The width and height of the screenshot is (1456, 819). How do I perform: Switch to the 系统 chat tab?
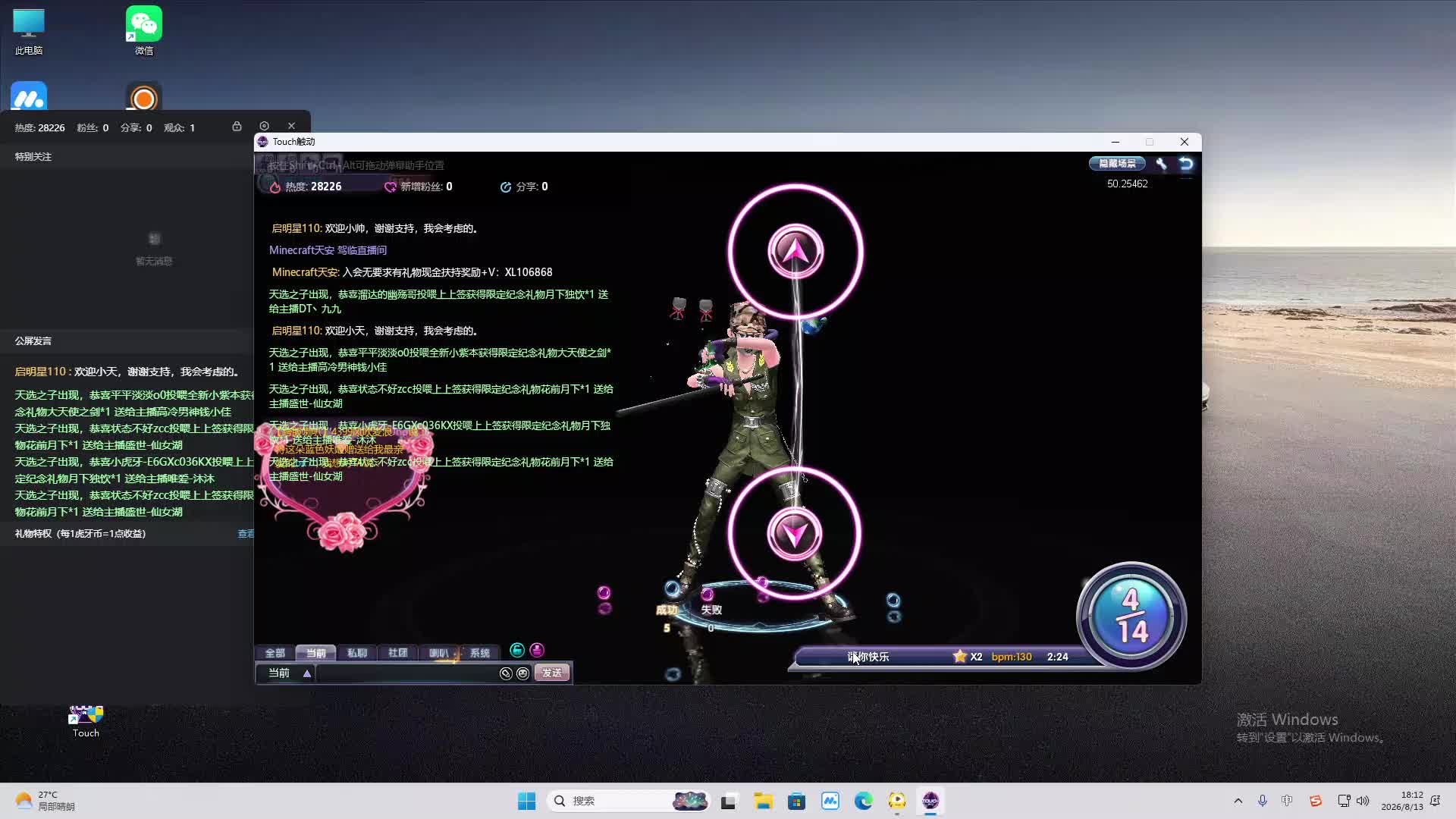480,653
